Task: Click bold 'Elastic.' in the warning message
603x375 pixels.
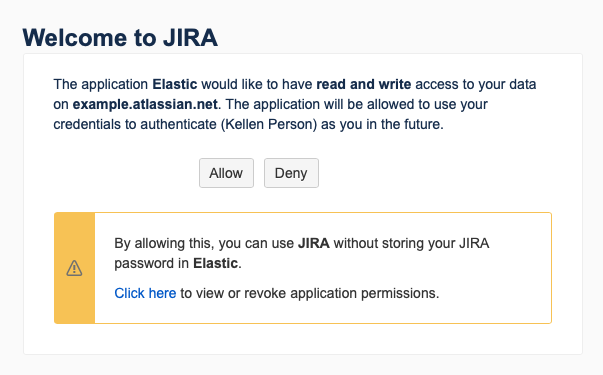Action: [x=217, y=263]
